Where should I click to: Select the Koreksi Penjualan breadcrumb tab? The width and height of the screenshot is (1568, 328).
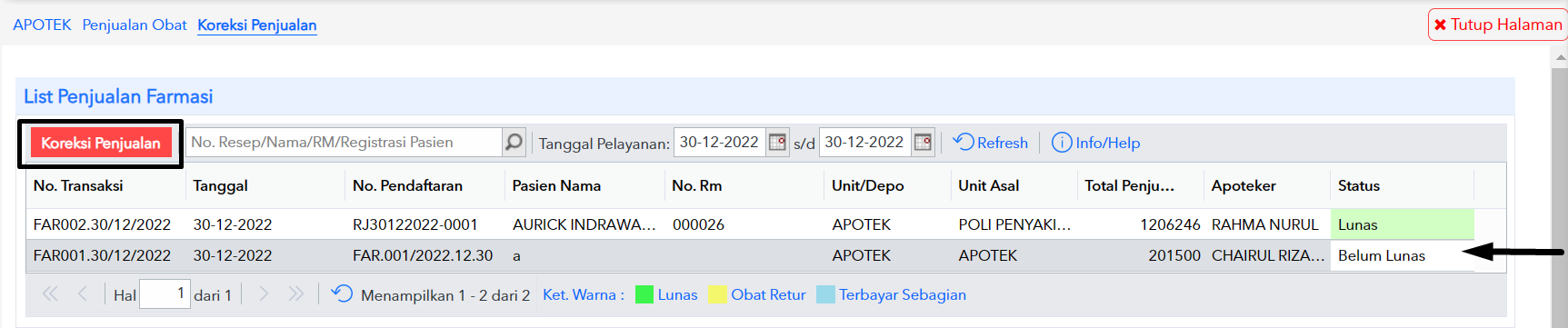(x=257, y=25)
